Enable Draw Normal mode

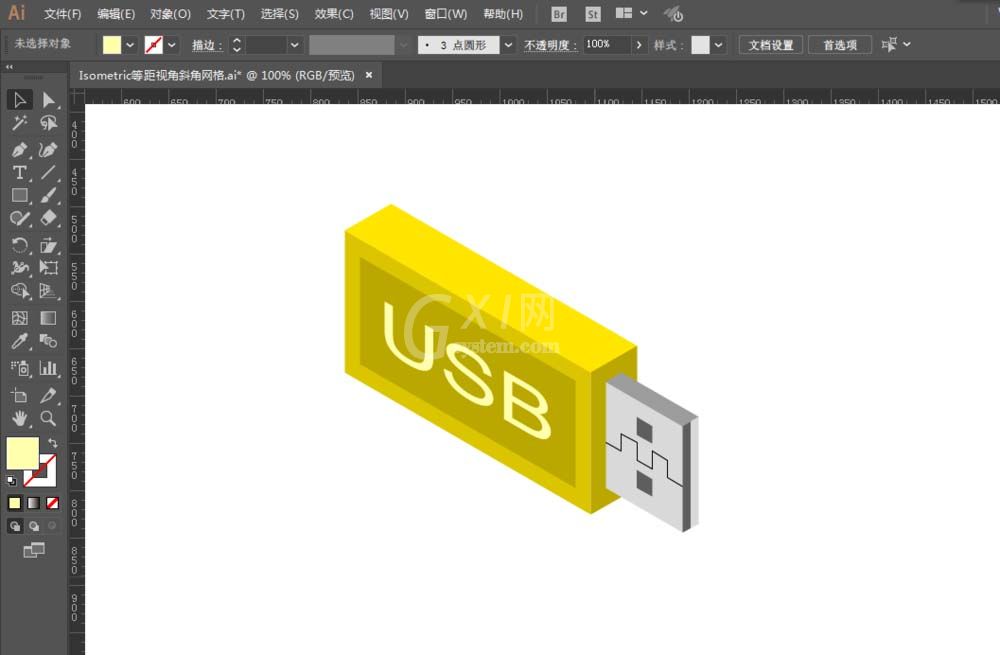(15, 526)
